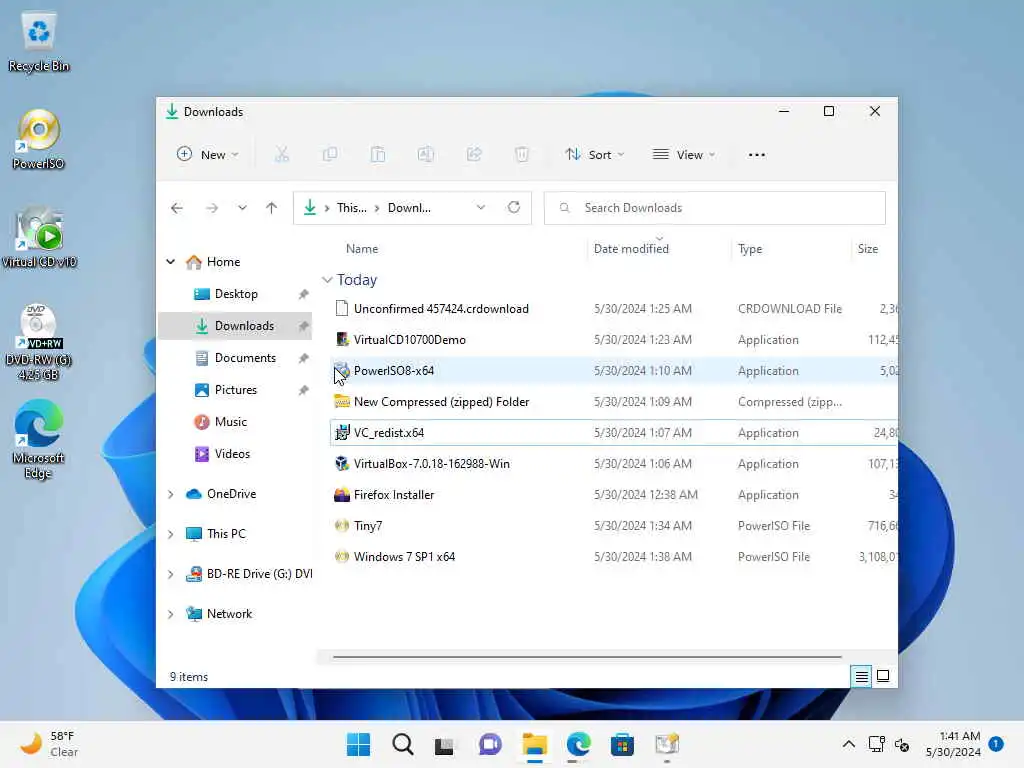The width and height of the screenshot is (1024, 768).
Task: Select VirtualCD10700Demo file
Action: click(x=613, y=340)
